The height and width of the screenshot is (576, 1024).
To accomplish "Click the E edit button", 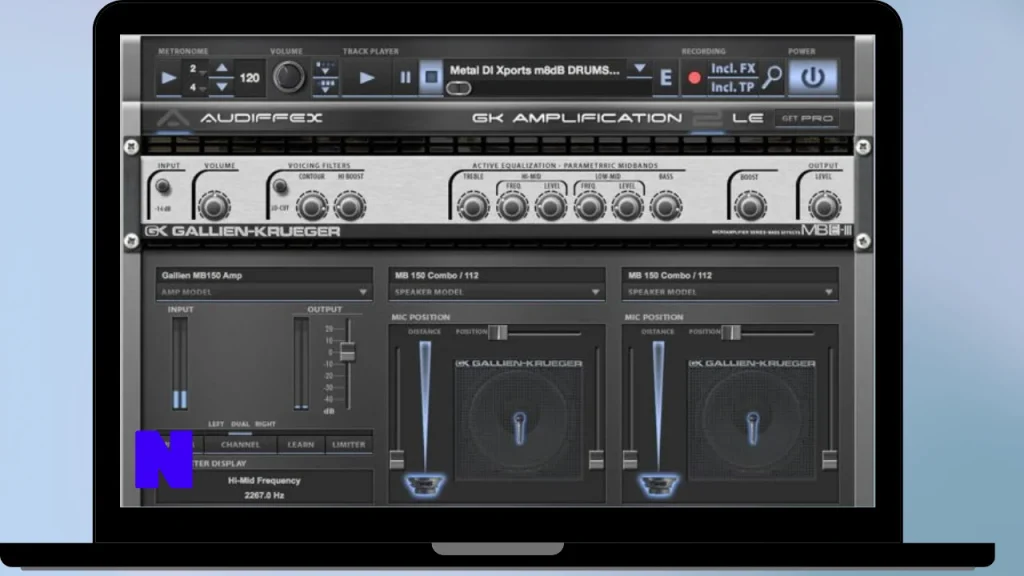I will coord(665,78).
